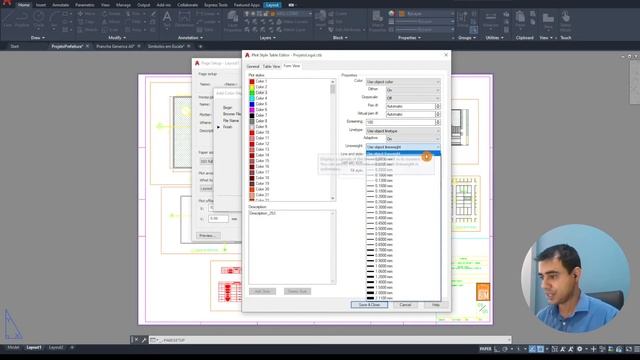Open the Dither dropdown

tap(413, 90)
